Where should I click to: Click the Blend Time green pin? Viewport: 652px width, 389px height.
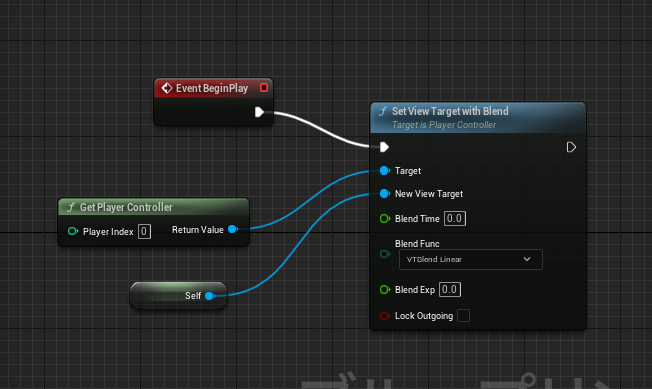[385, 219]
